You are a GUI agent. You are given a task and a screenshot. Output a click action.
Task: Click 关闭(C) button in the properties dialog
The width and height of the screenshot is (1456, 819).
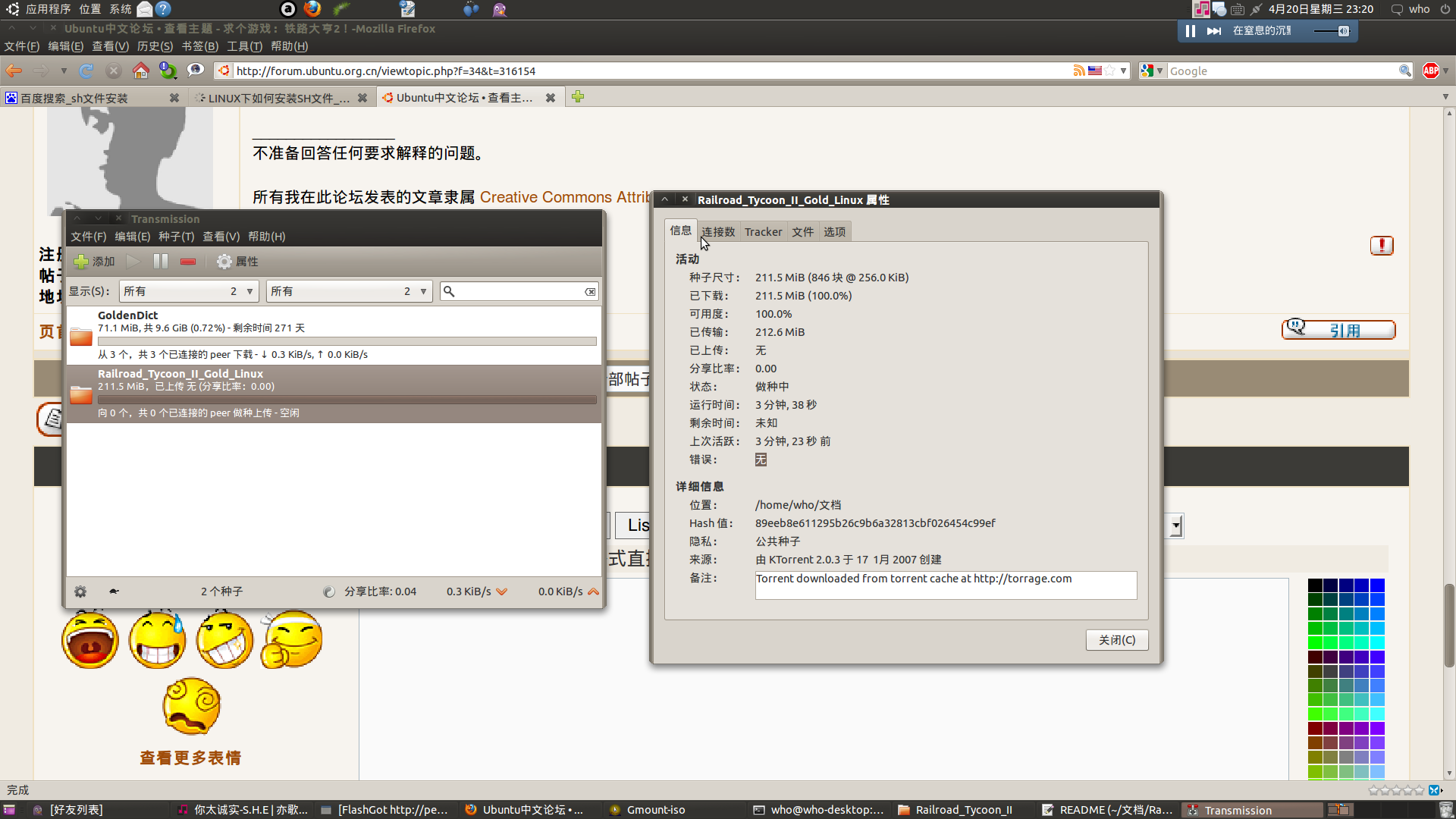tap(1117, 640)
